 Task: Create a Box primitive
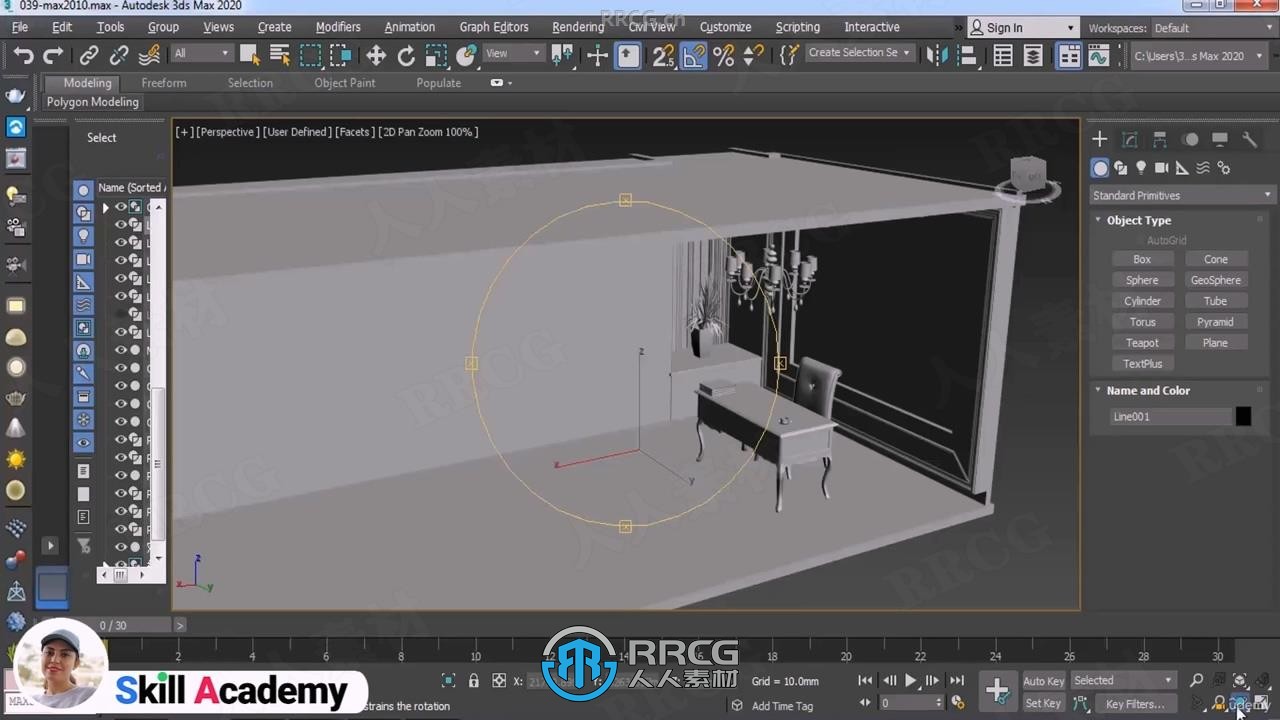tap(1142, 259)
